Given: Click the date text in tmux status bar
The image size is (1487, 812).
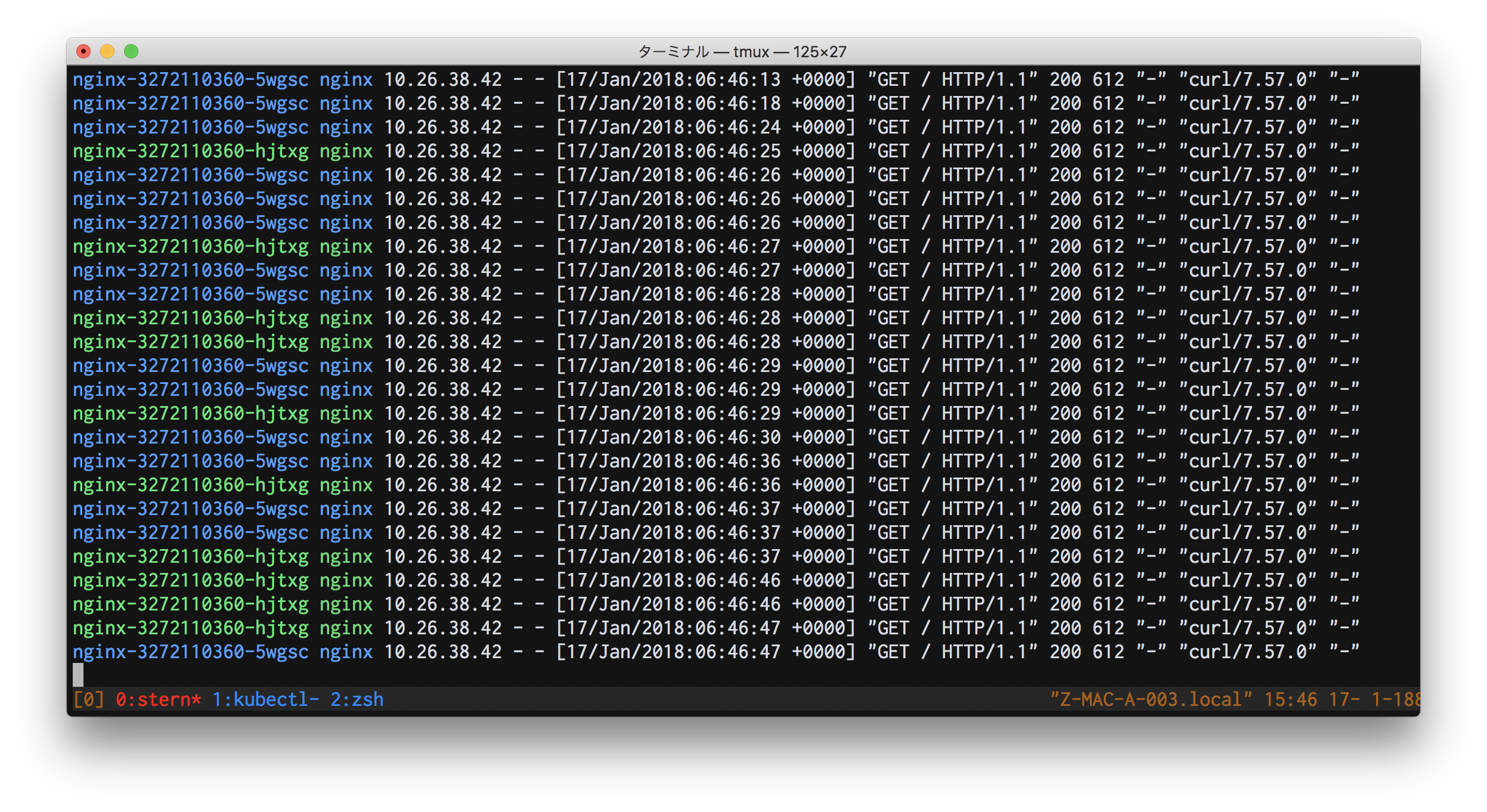Looking at the screenshot, I should tap(1374, 699).
